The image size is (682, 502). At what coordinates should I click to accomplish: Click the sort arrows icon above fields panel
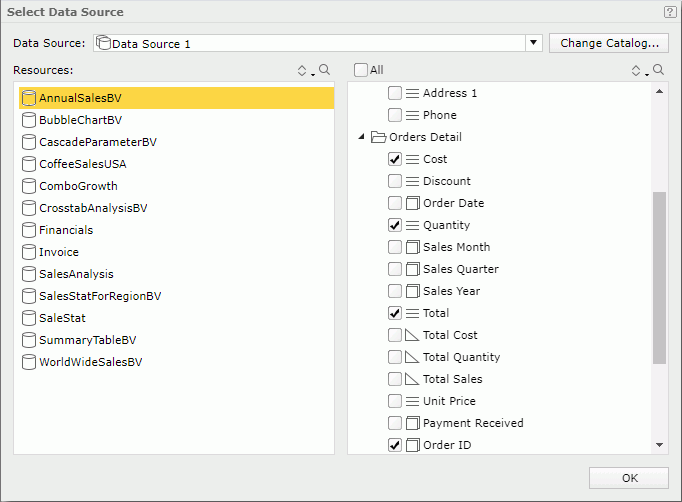[x=637, y=71]
